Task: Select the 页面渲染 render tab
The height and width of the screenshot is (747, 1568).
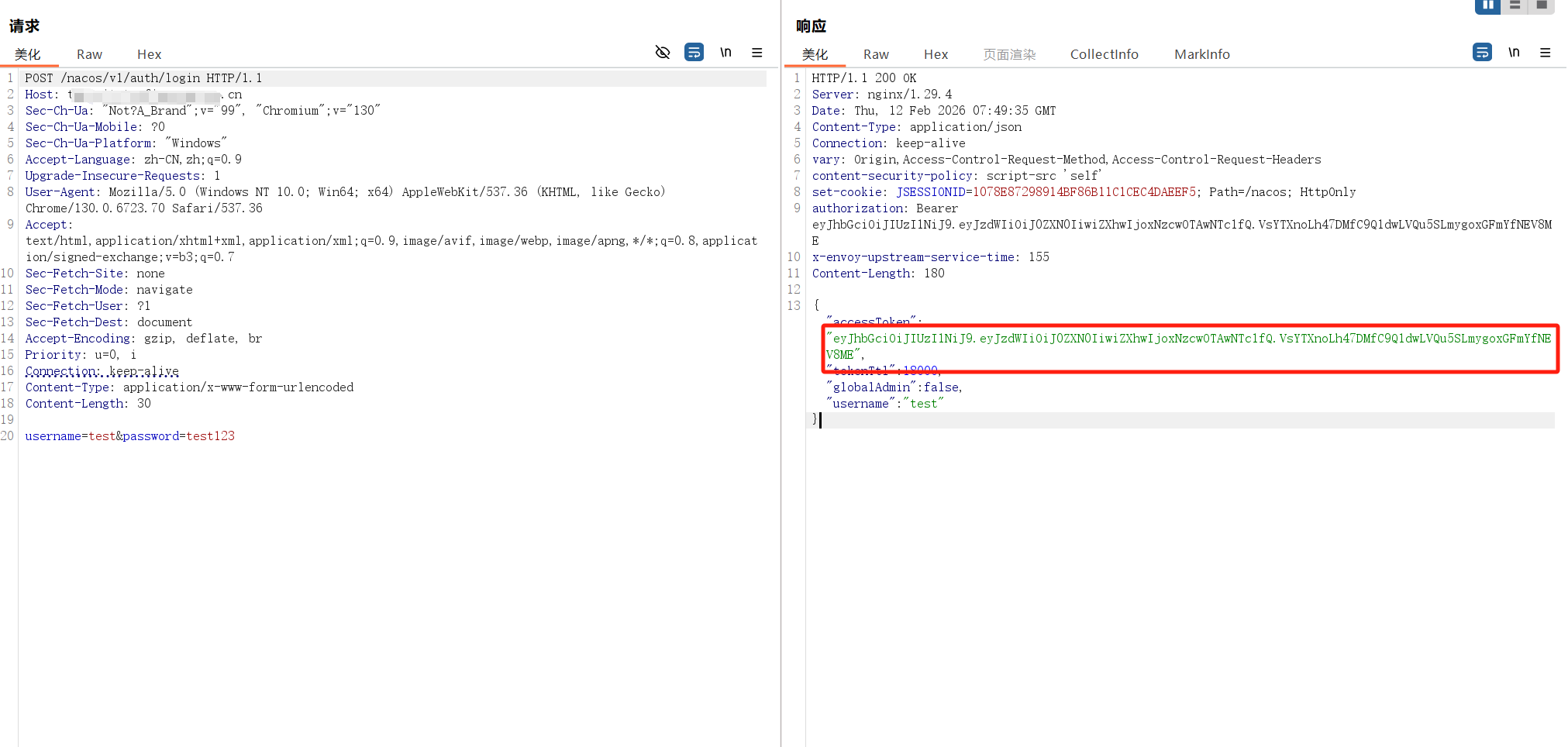Action: (1009, 54)
